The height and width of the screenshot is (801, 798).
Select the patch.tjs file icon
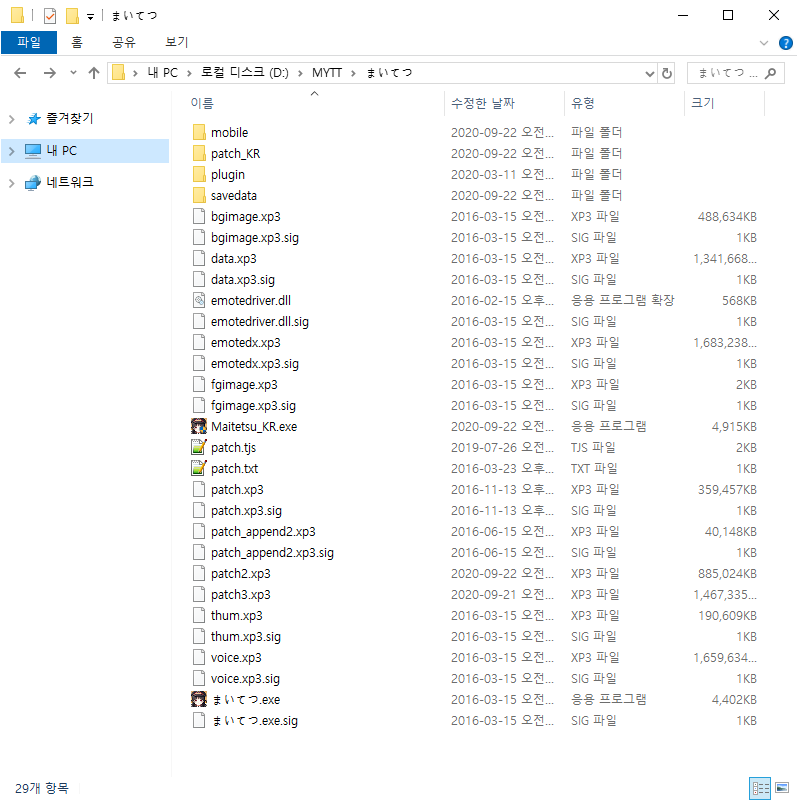(x=199, y=447)
